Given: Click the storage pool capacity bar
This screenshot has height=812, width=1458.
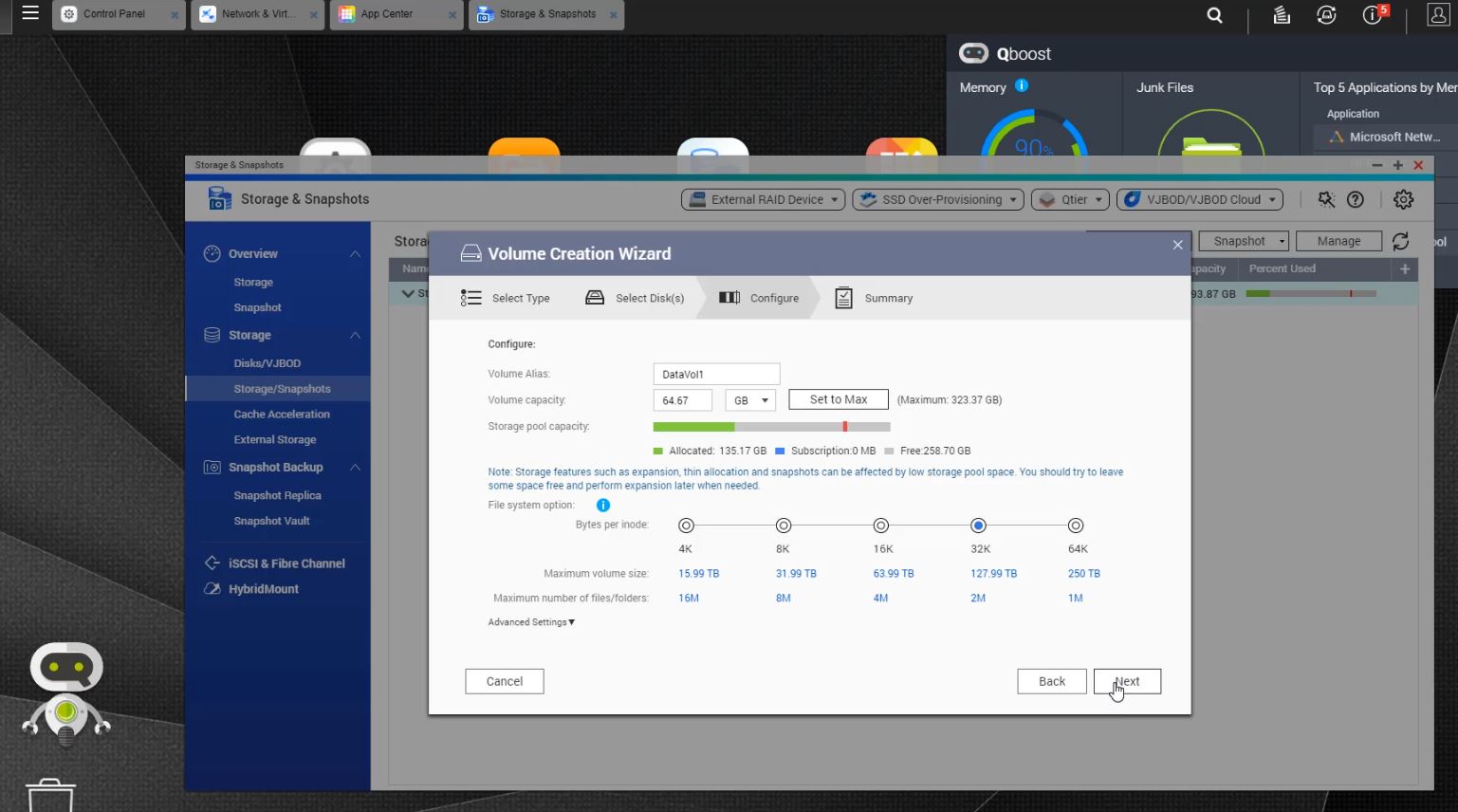Looking at the screenshot, I should point(771,427).
